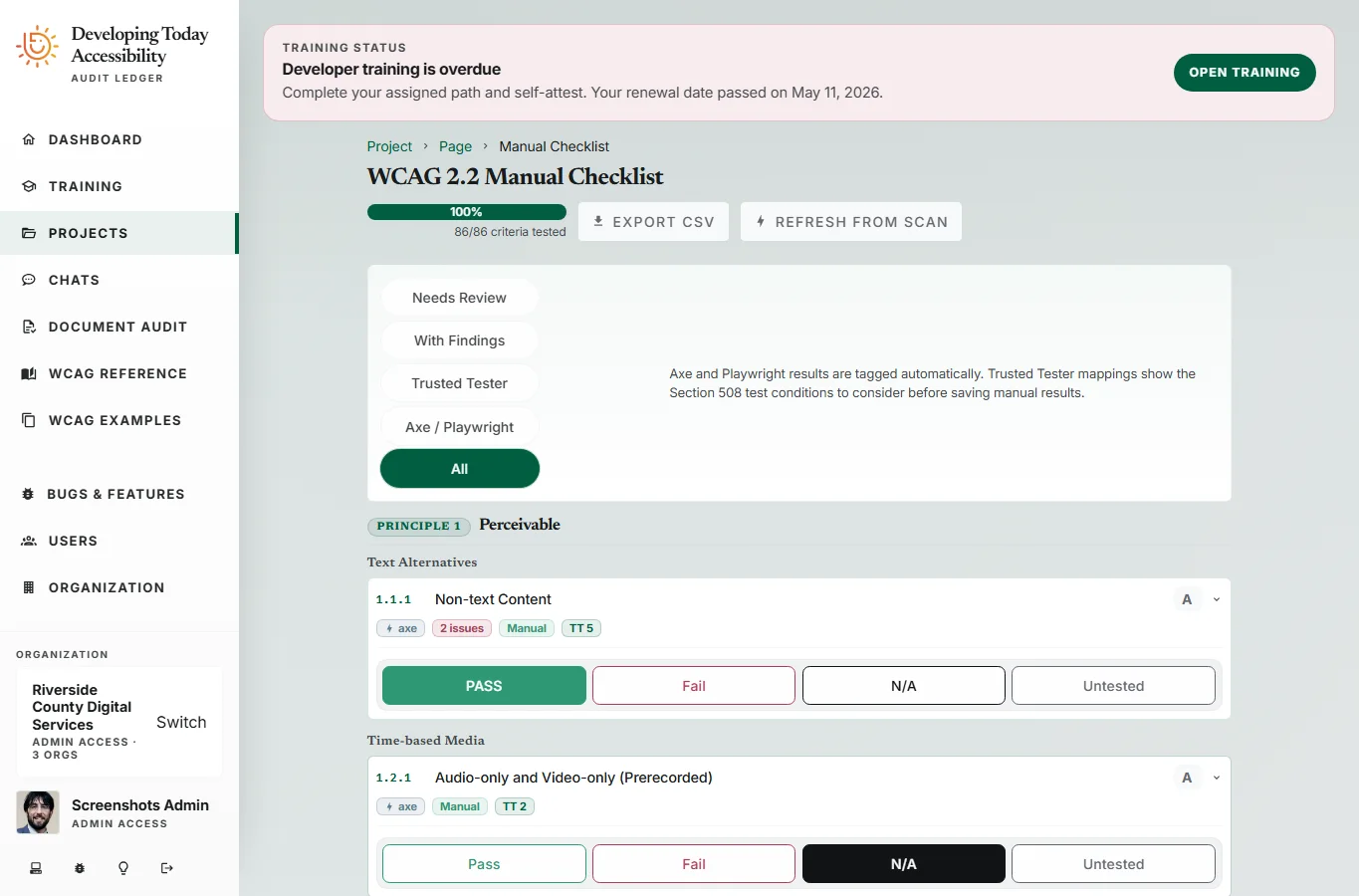Image resolution: width=1359 pixels, height=896 pixels.
Task: Click the 2 issues badge on 1.1.1
Action: click(x=462, y=628)
